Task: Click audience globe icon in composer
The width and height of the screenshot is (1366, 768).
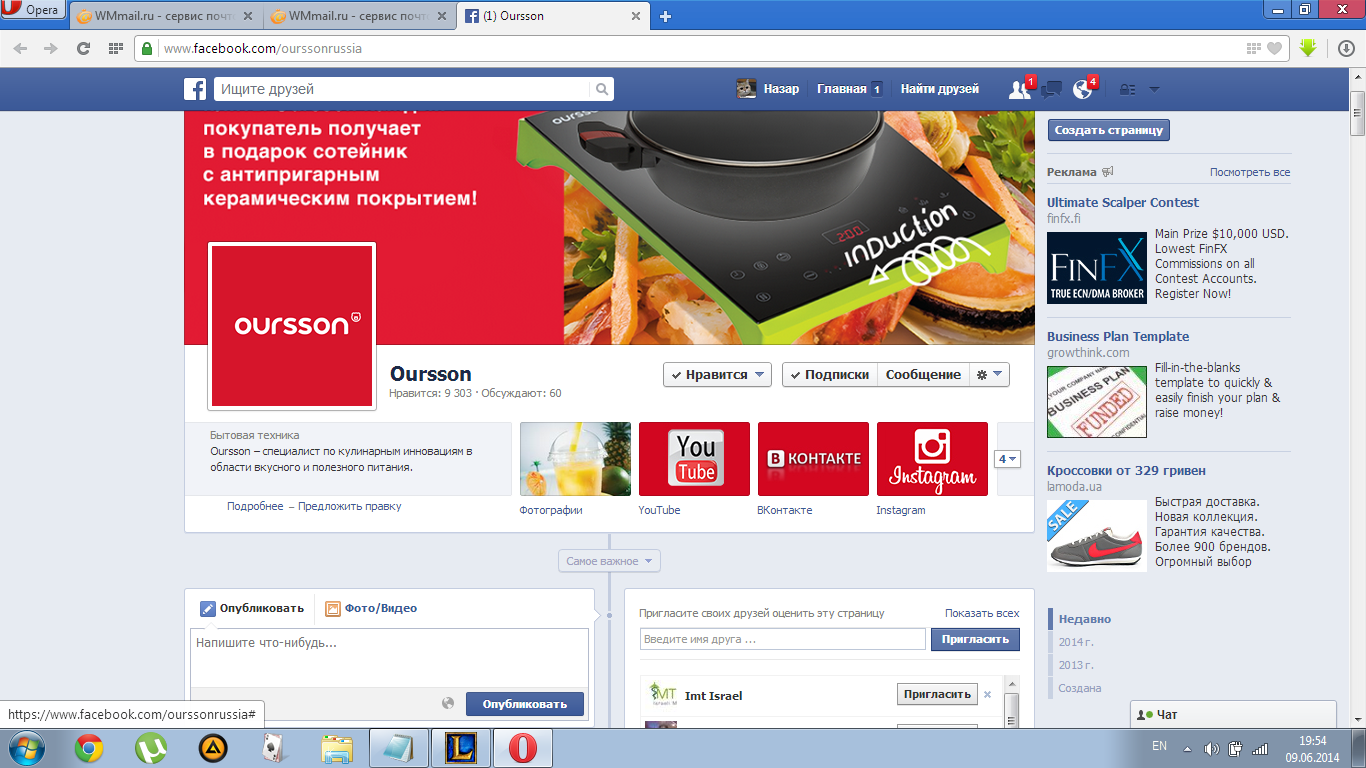Action: [x=448, y=703]
